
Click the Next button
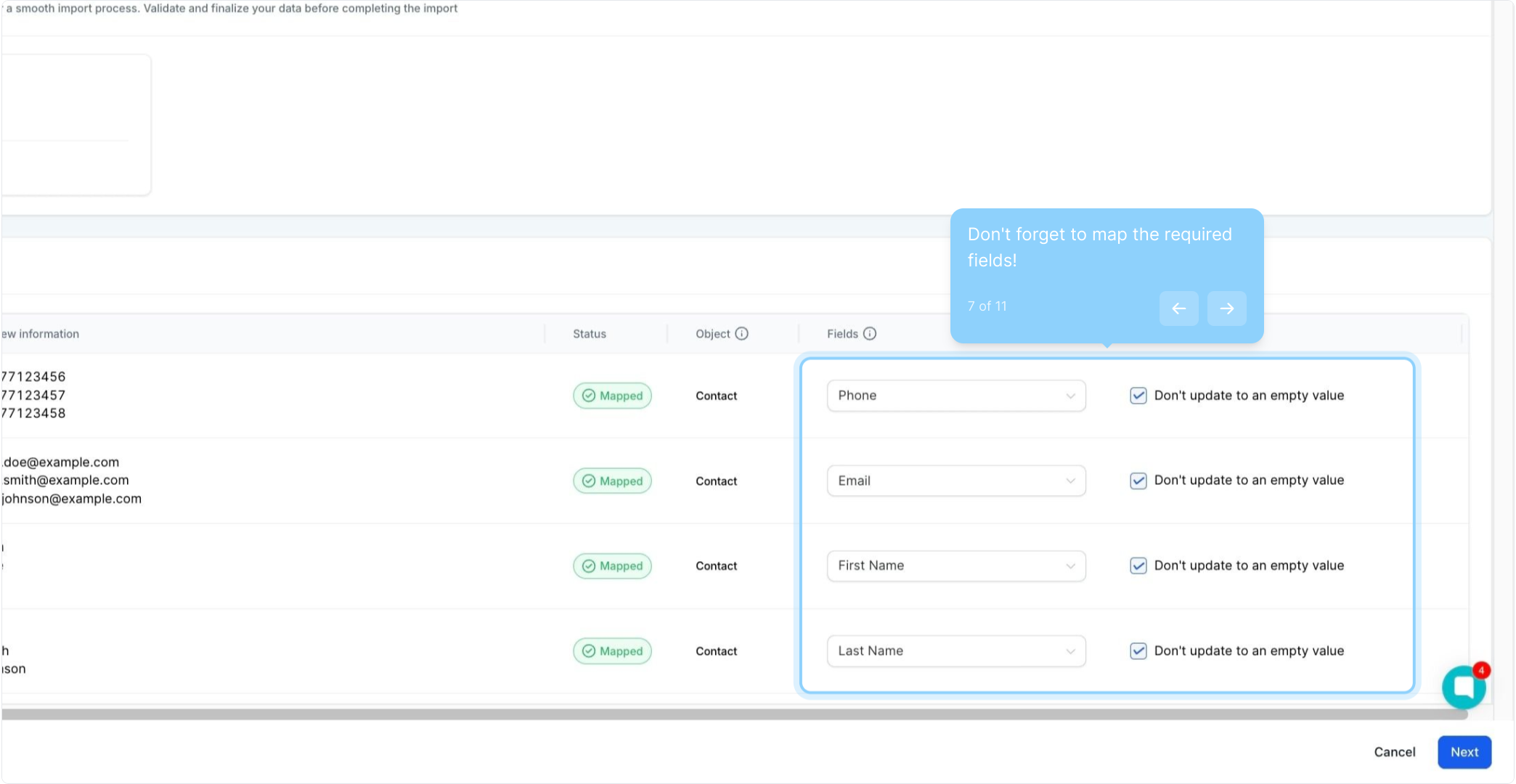[x=1464, y=752]
